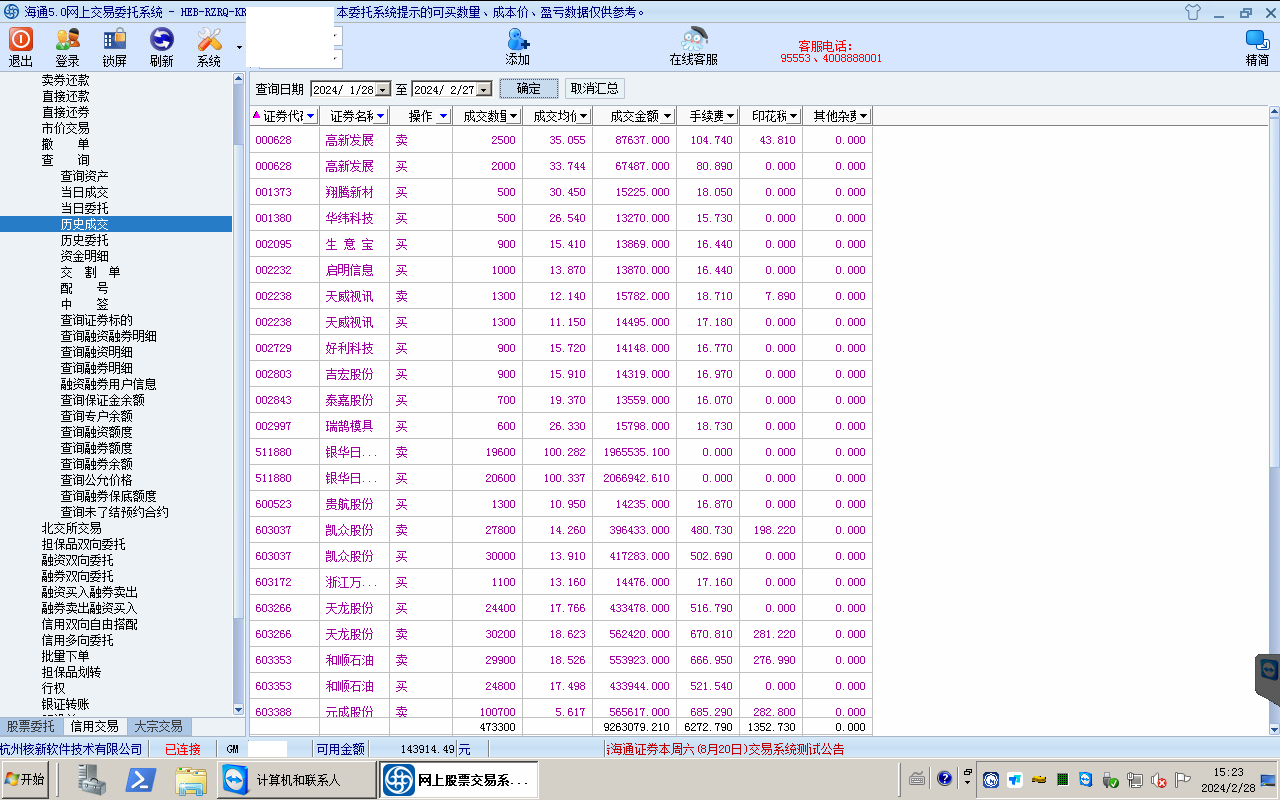Screen dimensions: 1280x800
Task: Select 资金明细 in the left tree
Action: point(84,256)
